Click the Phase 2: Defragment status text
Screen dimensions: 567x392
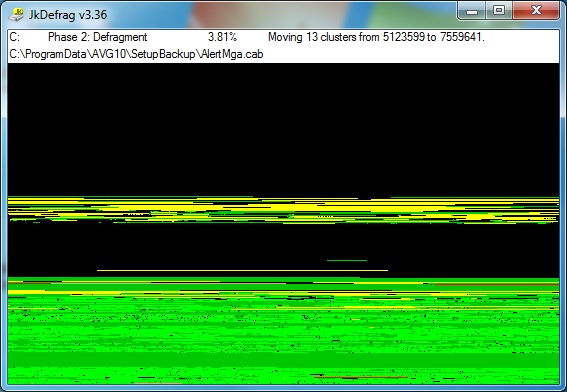pos(98,37)
